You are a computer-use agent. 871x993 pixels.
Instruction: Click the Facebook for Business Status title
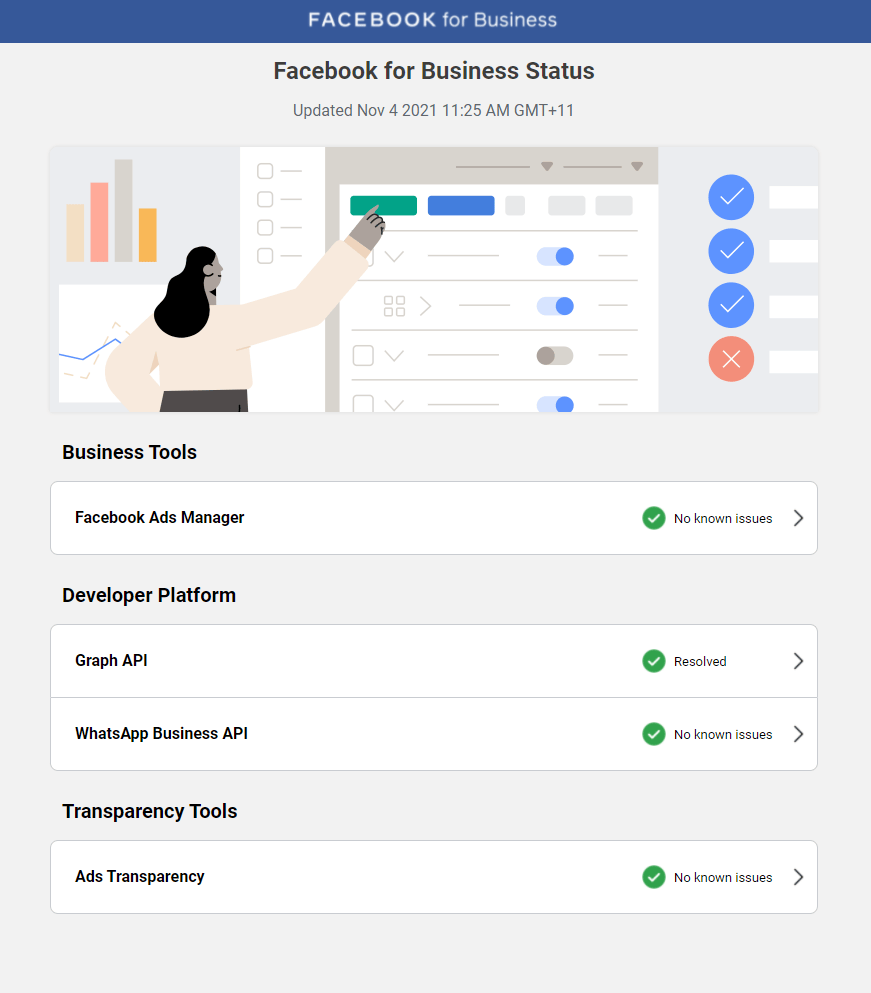pyautogui.click(x=433, y=71)
